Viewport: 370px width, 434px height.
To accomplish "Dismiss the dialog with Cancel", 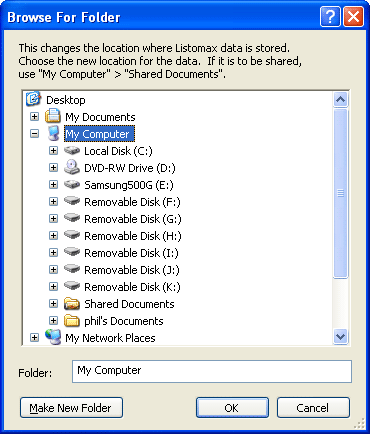I will [313, 408].
